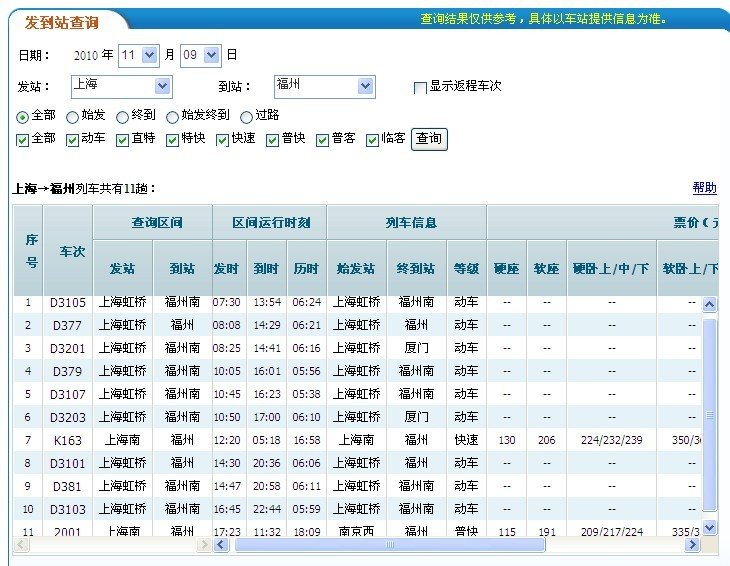Screen dimensions: 730x566
Task: Select the 发到站查询 tab
Action: pyautogui.click(x=62, y=22)
